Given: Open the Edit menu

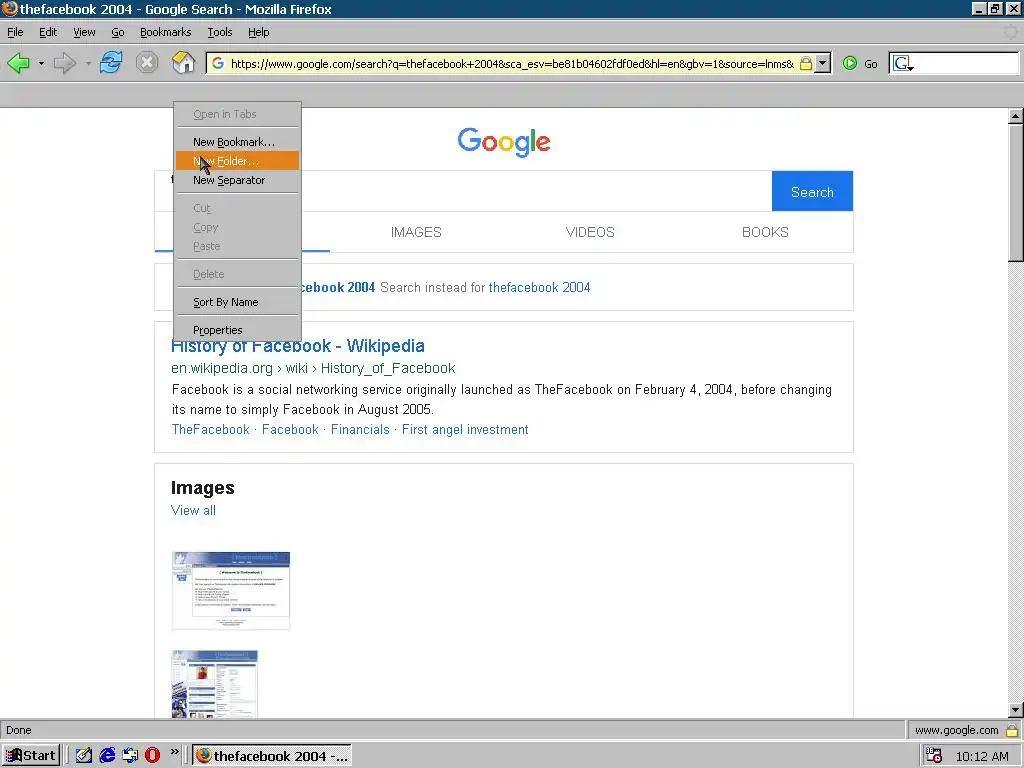Looking at the screenshot, I should click(x=48, y=32).
